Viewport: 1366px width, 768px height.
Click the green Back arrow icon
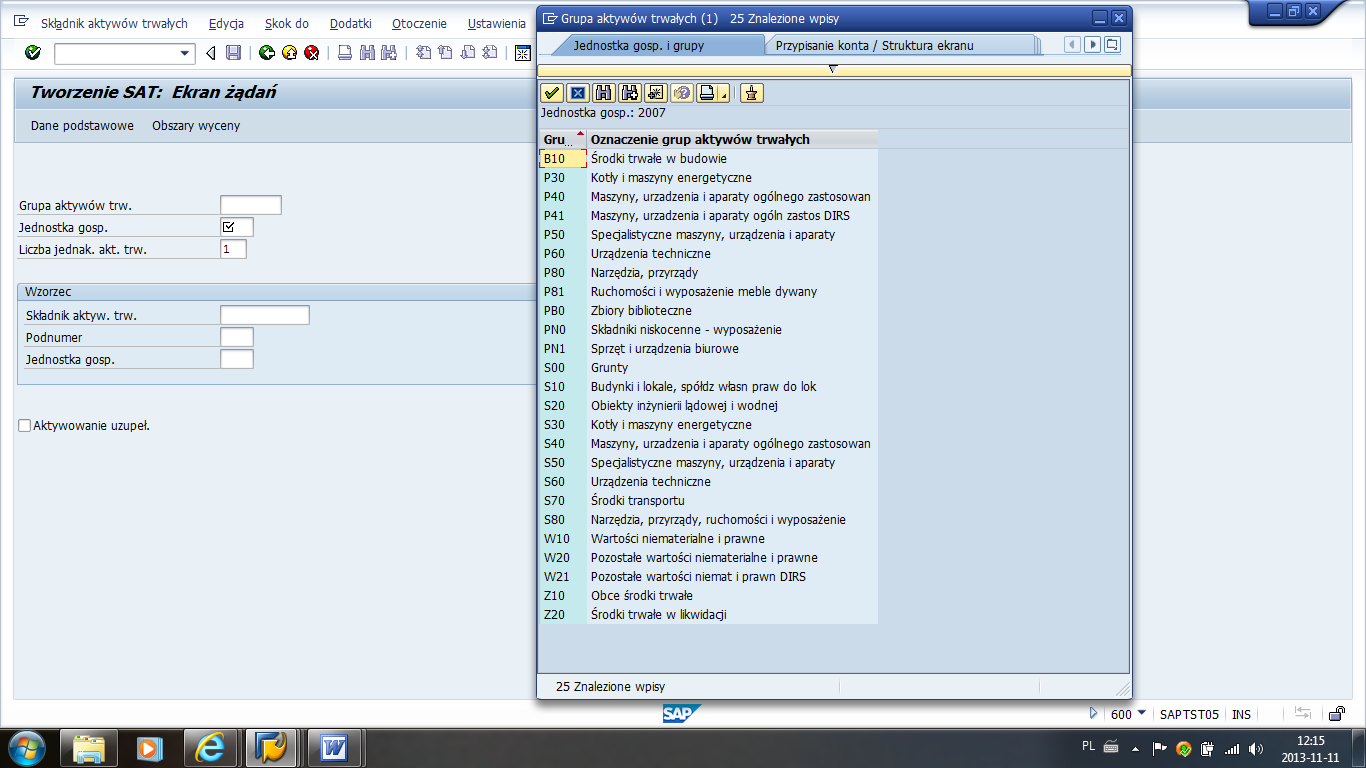coord(267,53)
